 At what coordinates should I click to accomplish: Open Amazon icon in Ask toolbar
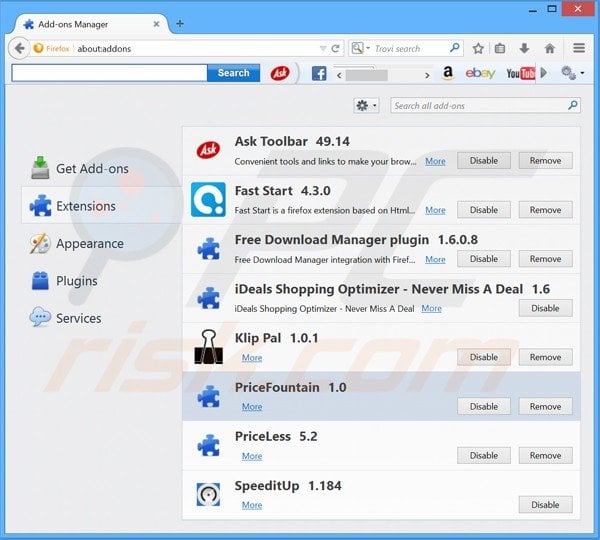click(448, 73)
